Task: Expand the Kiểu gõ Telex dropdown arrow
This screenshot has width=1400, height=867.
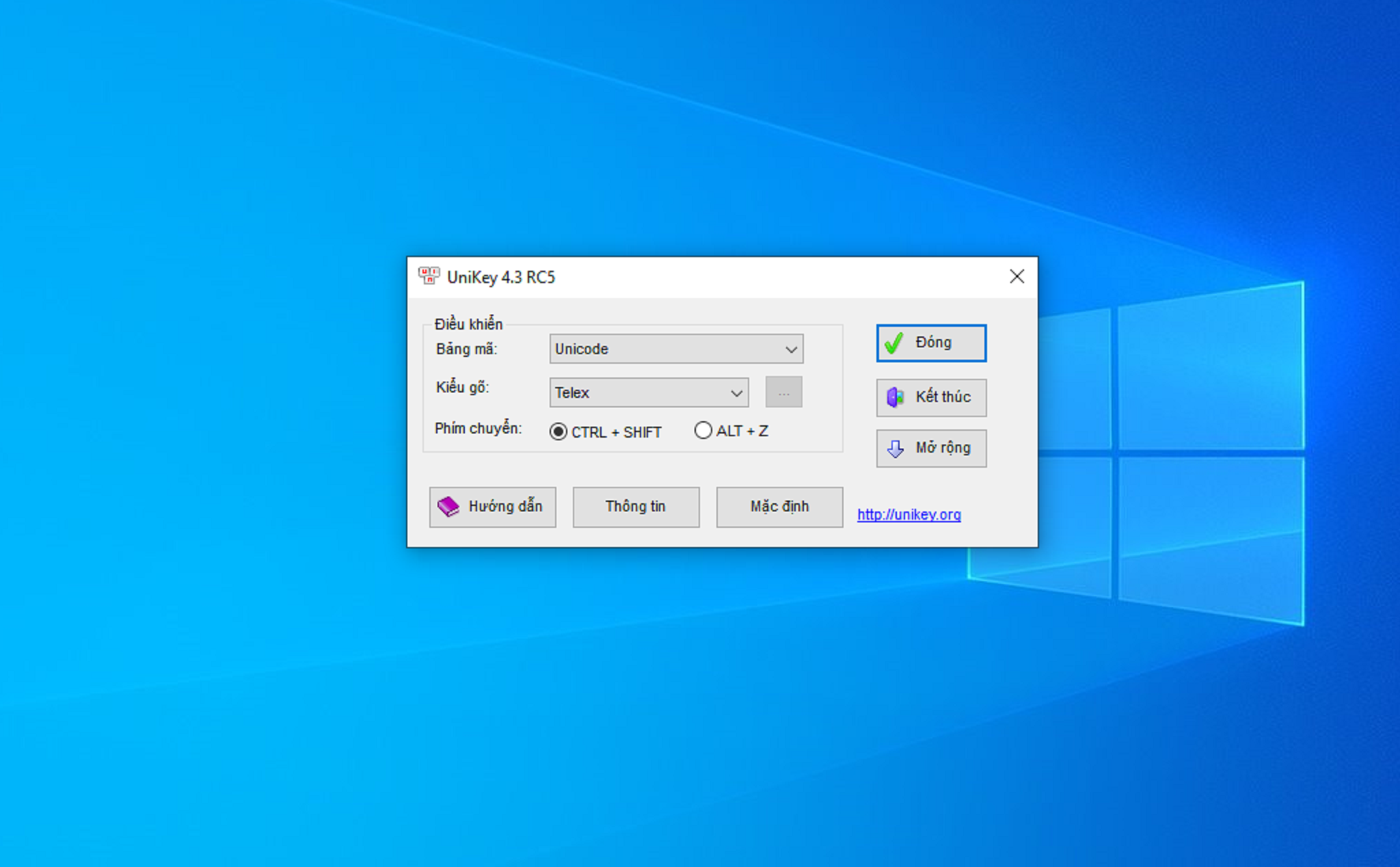Action: (736, 393)
